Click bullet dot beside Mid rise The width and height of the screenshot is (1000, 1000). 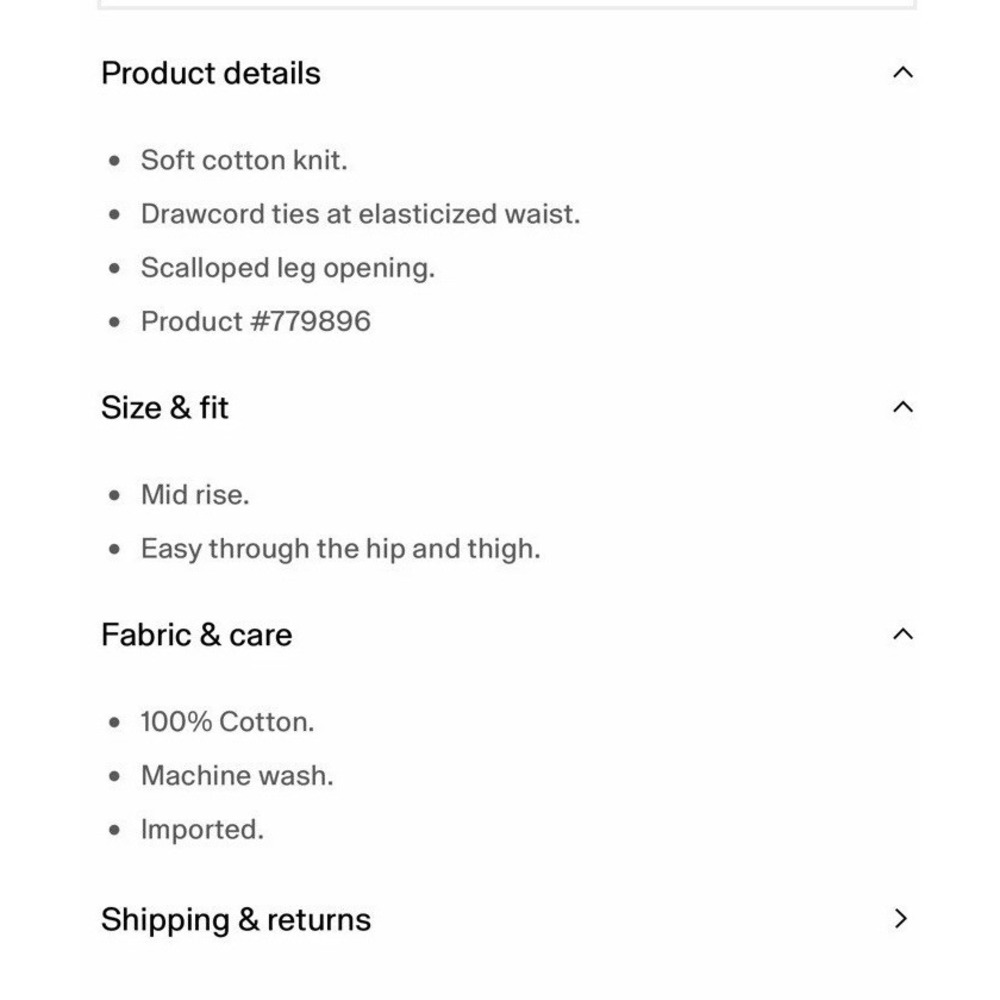pos(114,496)
